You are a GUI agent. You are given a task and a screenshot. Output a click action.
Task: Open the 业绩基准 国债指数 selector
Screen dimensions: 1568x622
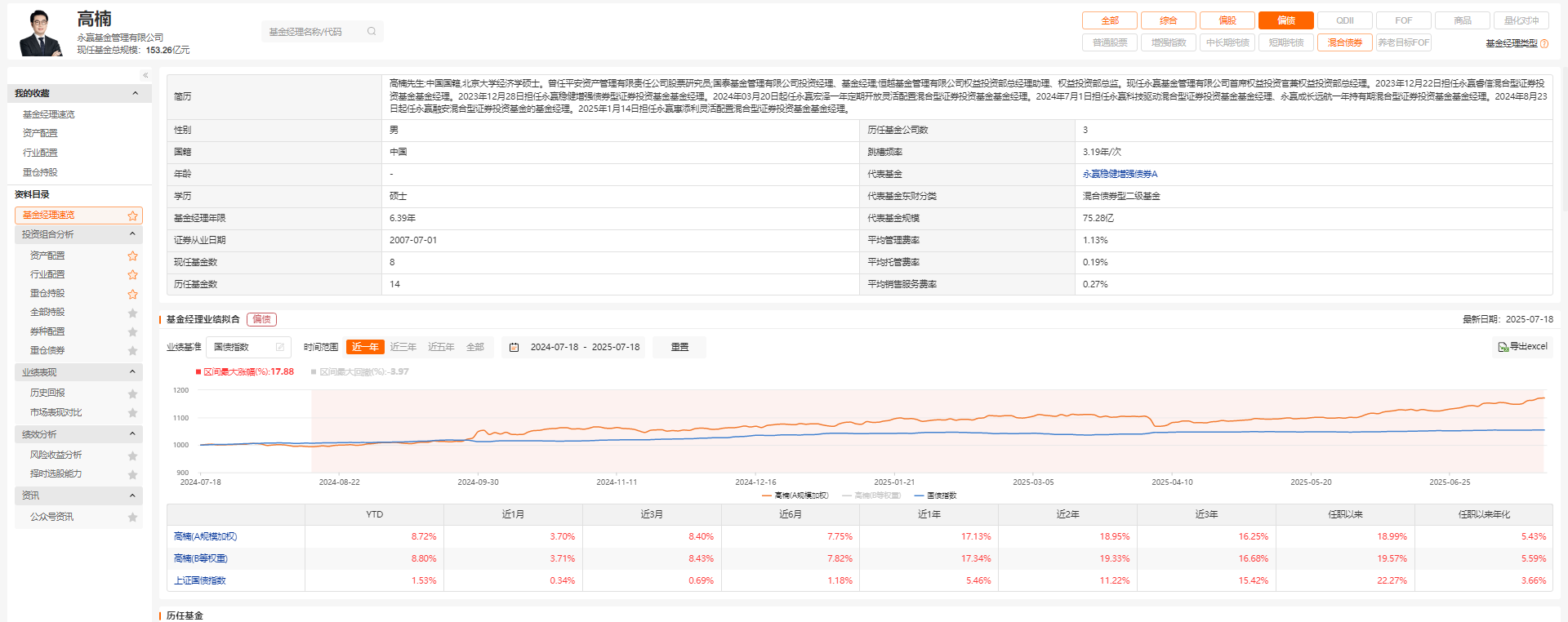click(x=248, y=347)
